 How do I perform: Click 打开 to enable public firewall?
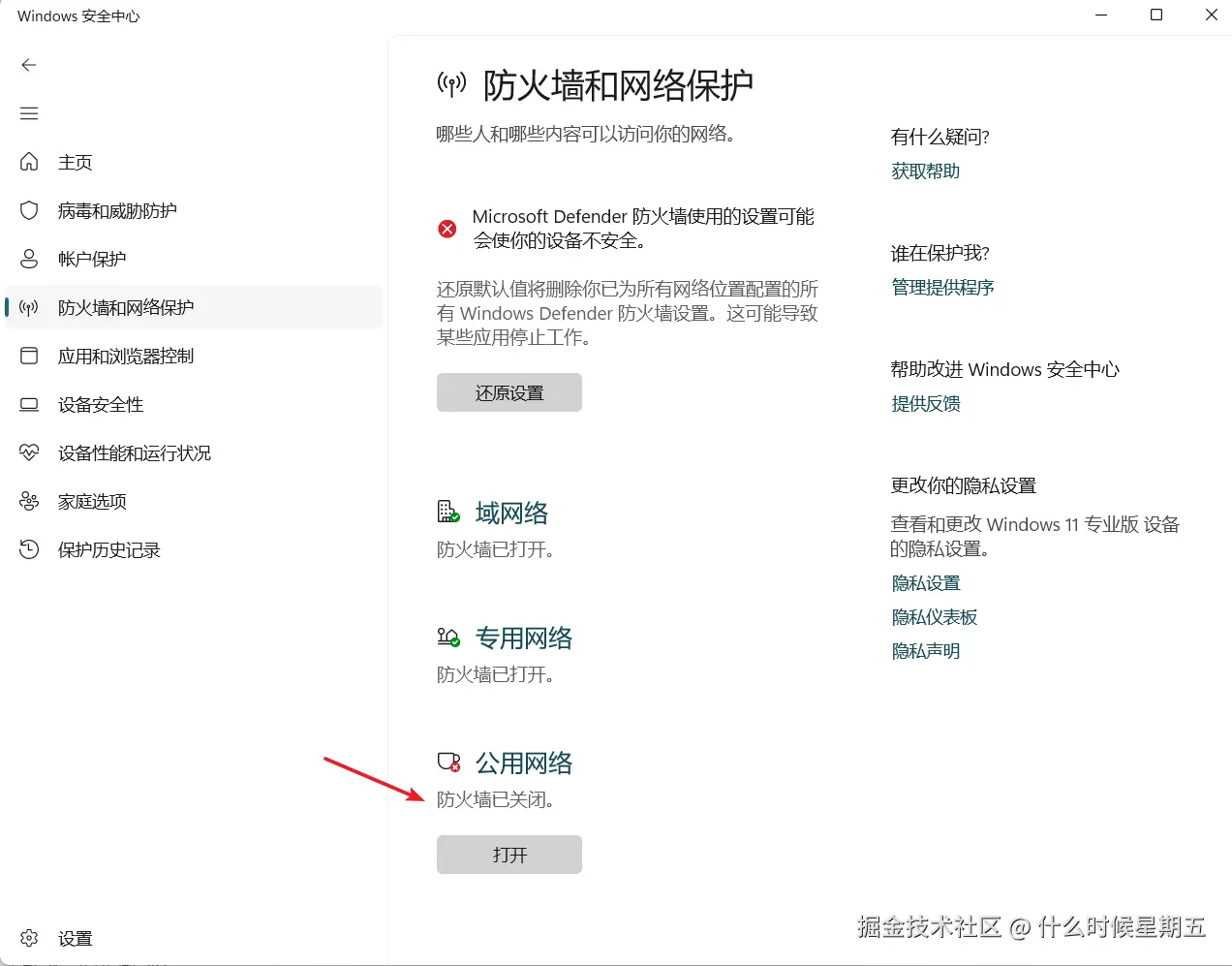[x=509, y=855]
